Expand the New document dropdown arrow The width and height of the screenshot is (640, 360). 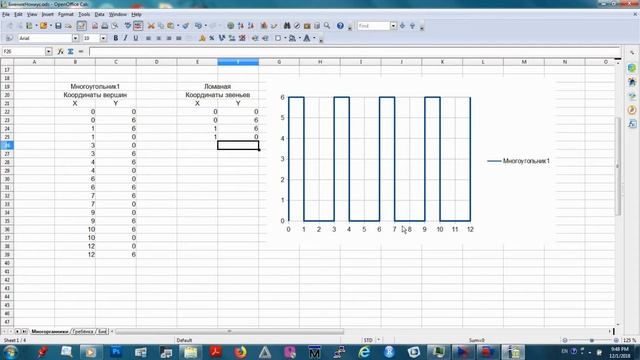coord(36,26)
